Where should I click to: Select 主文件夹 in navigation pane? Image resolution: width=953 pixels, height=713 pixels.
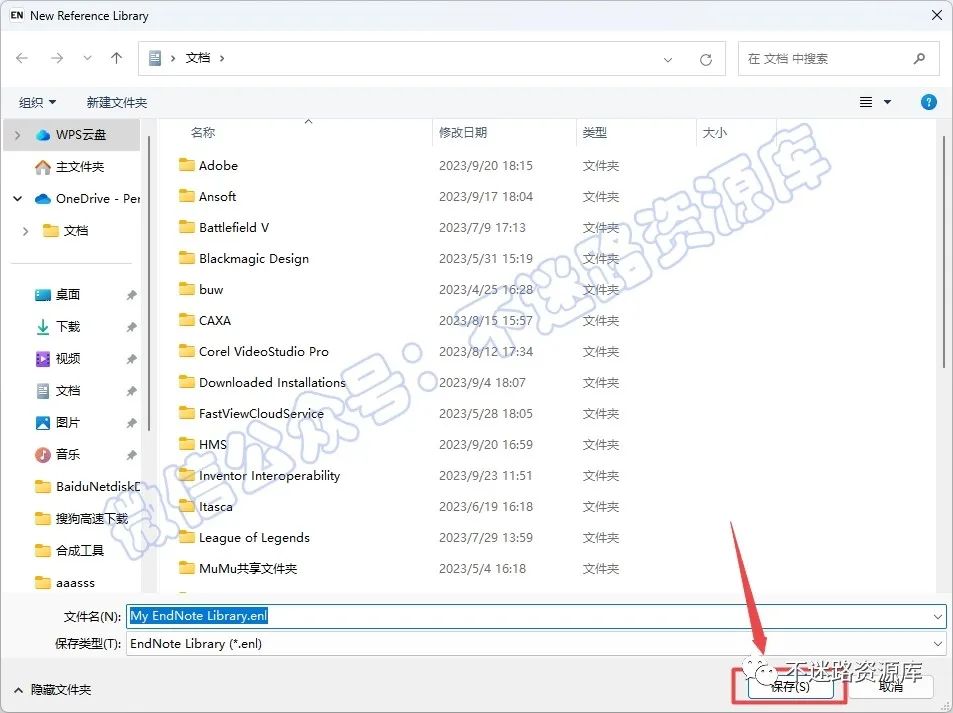80,167
